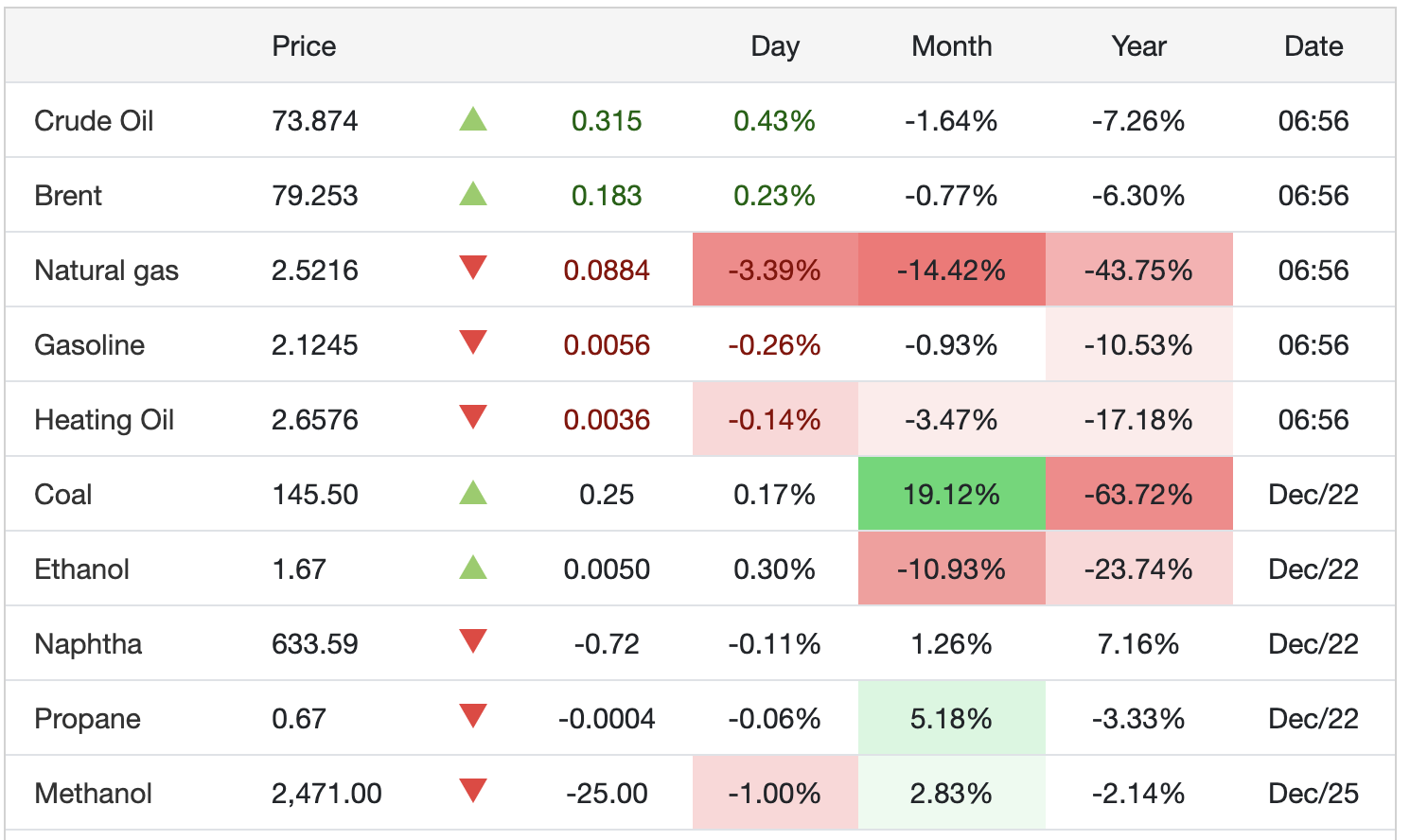Click the green up arrow for Crude Oil
The width and height of the screenshot is (1410, 840).
tap(473, 119)
